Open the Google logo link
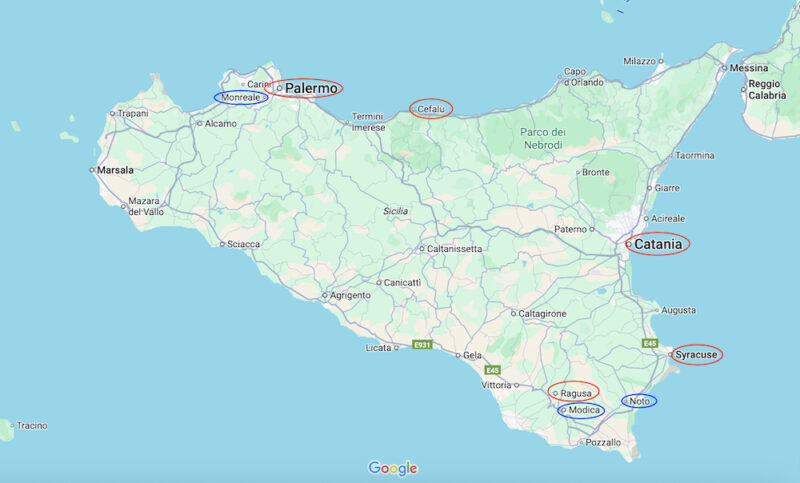 tap(393, 468)
